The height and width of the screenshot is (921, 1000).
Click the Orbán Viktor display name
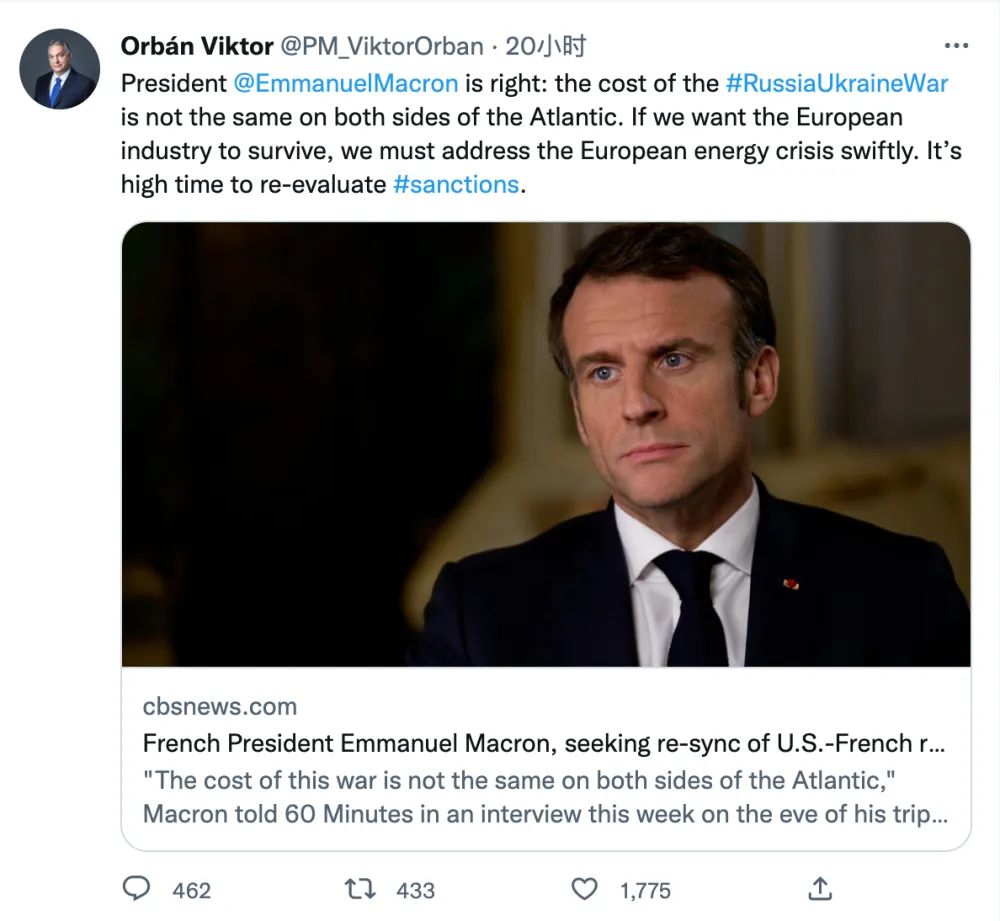(196, 46)
